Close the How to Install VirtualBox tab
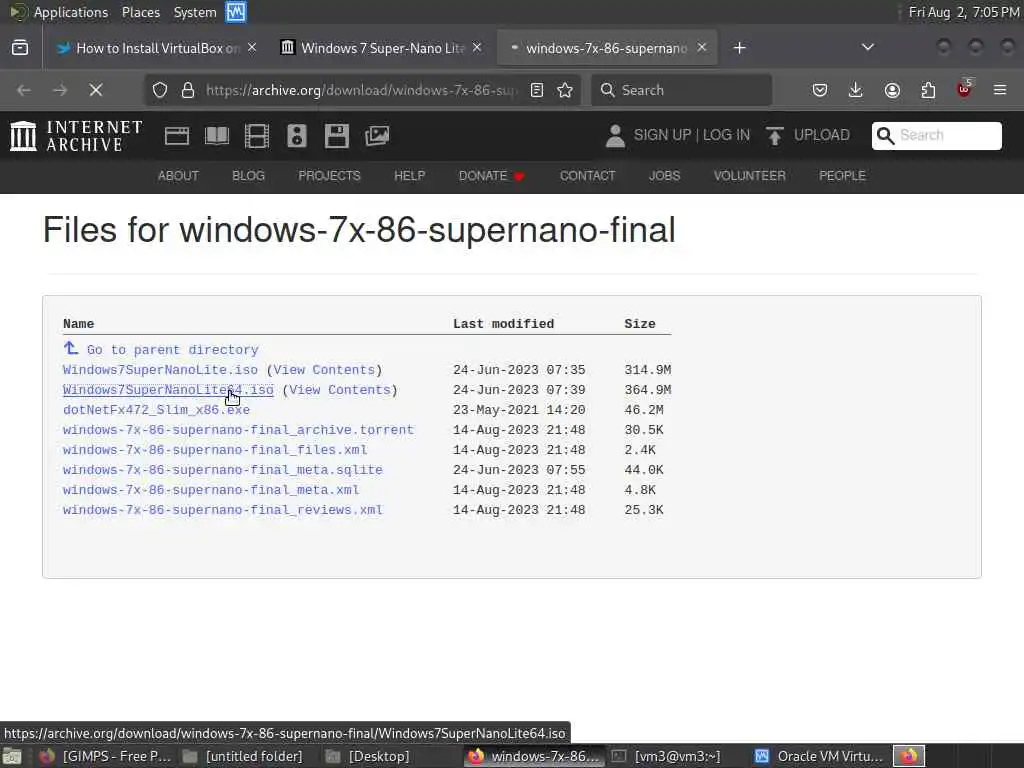Viewport: 1024px width, 768px height. 252,48
